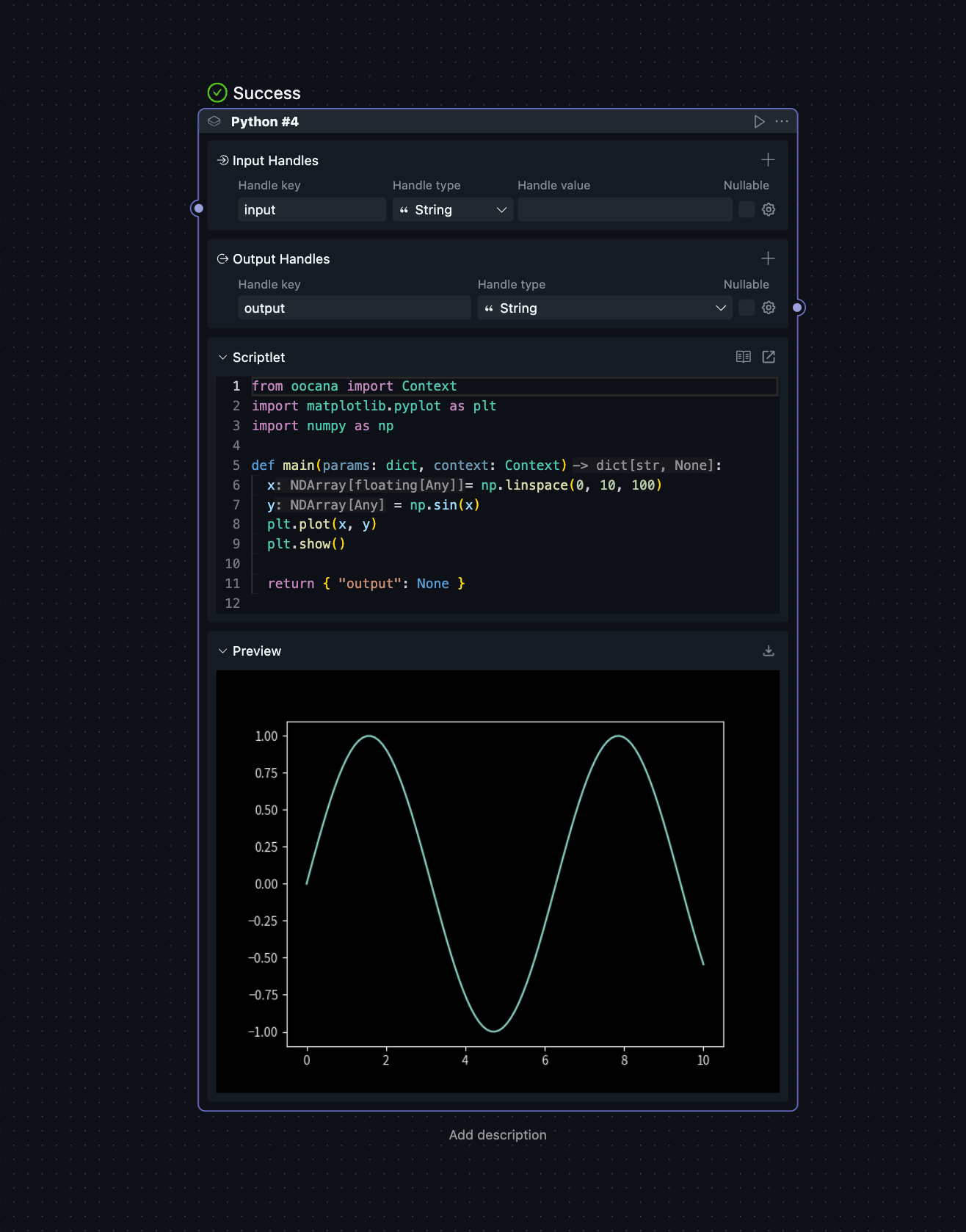Run the Python #4 node

(759, 122)
